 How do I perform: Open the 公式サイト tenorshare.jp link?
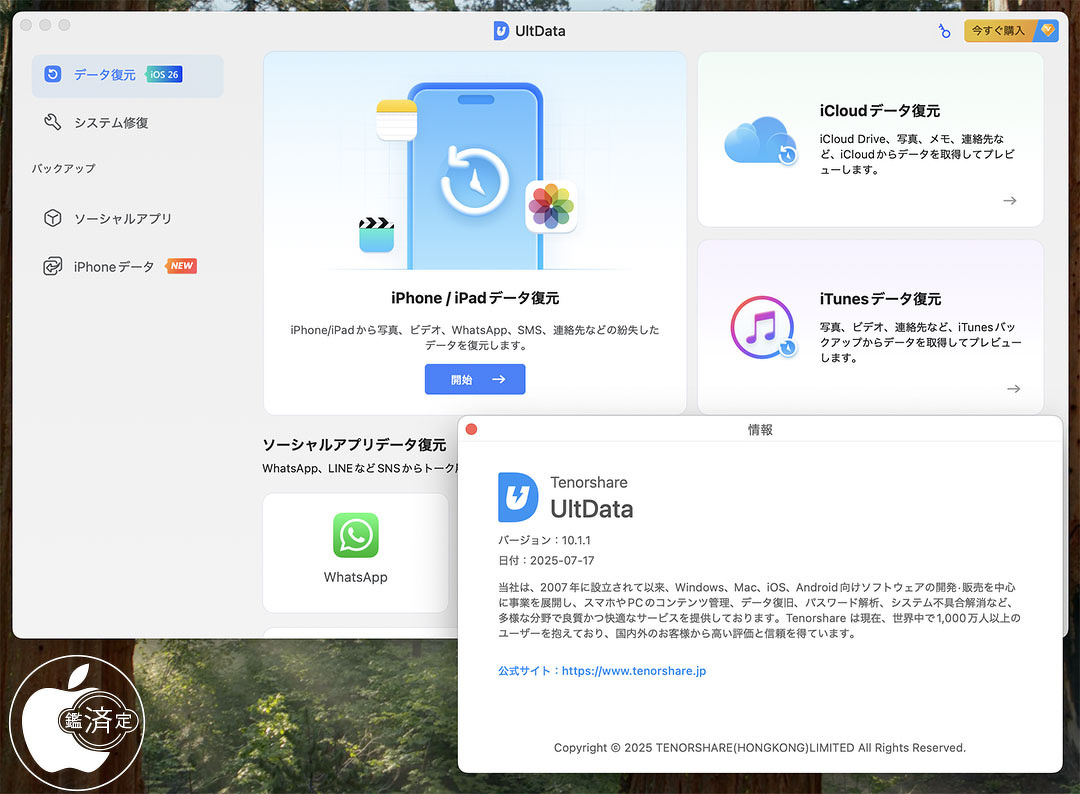(x=602, y=671)
